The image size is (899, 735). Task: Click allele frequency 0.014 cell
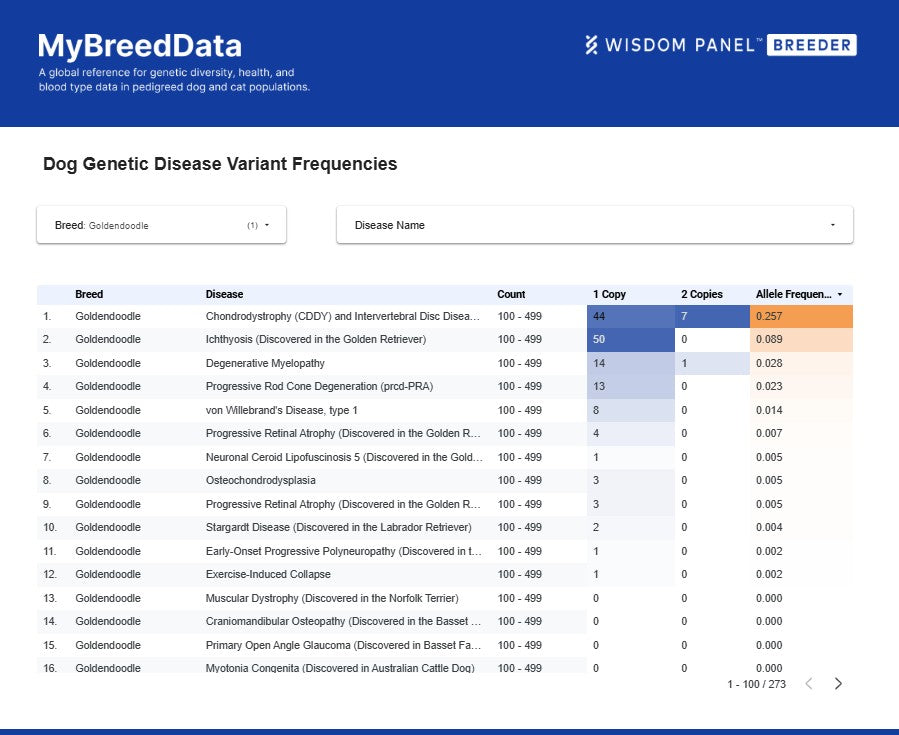pos(801,410)
